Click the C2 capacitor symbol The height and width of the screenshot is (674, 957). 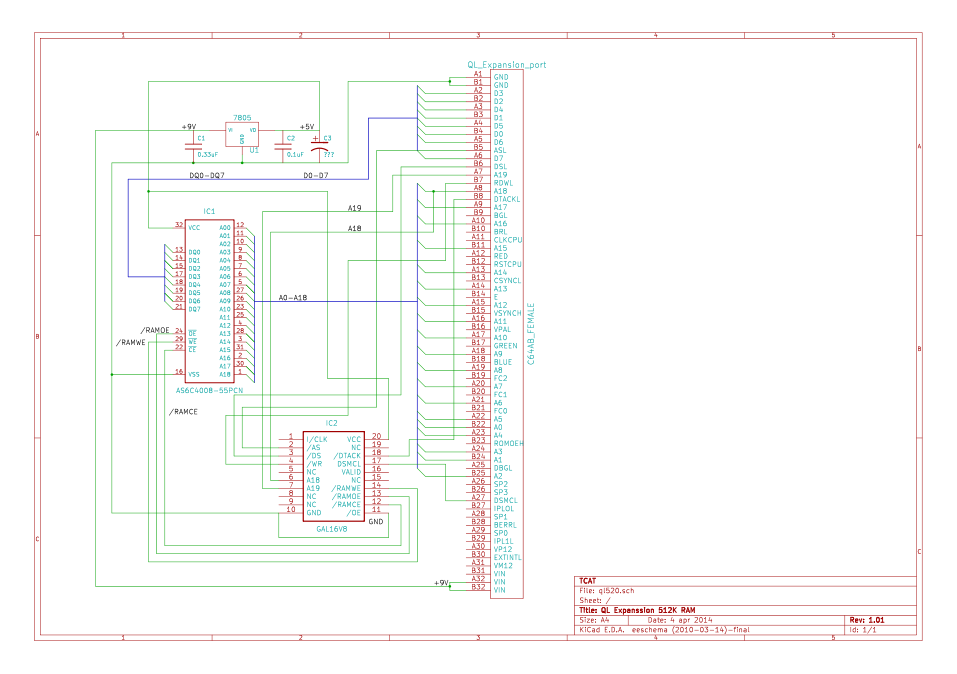[x=283, y=147]
